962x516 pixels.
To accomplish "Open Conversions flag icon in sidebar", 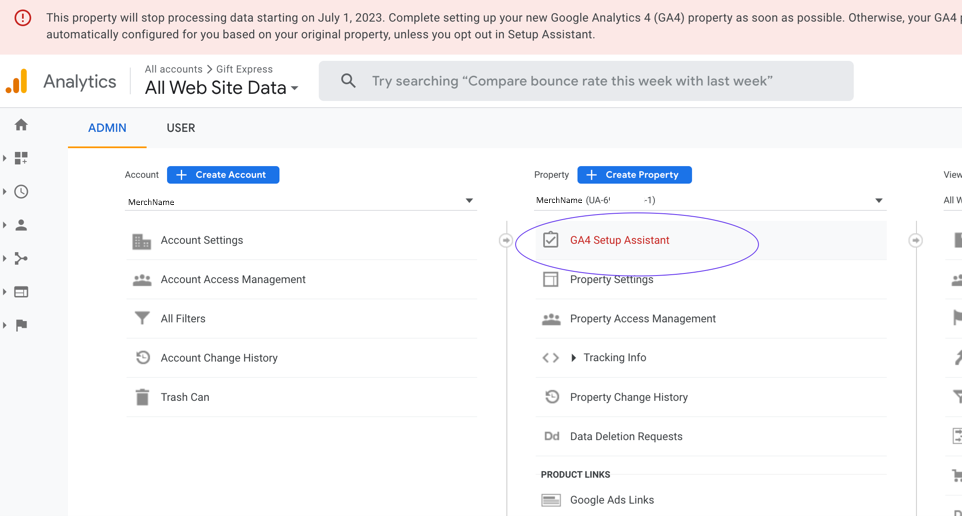I will pos(21,325).
